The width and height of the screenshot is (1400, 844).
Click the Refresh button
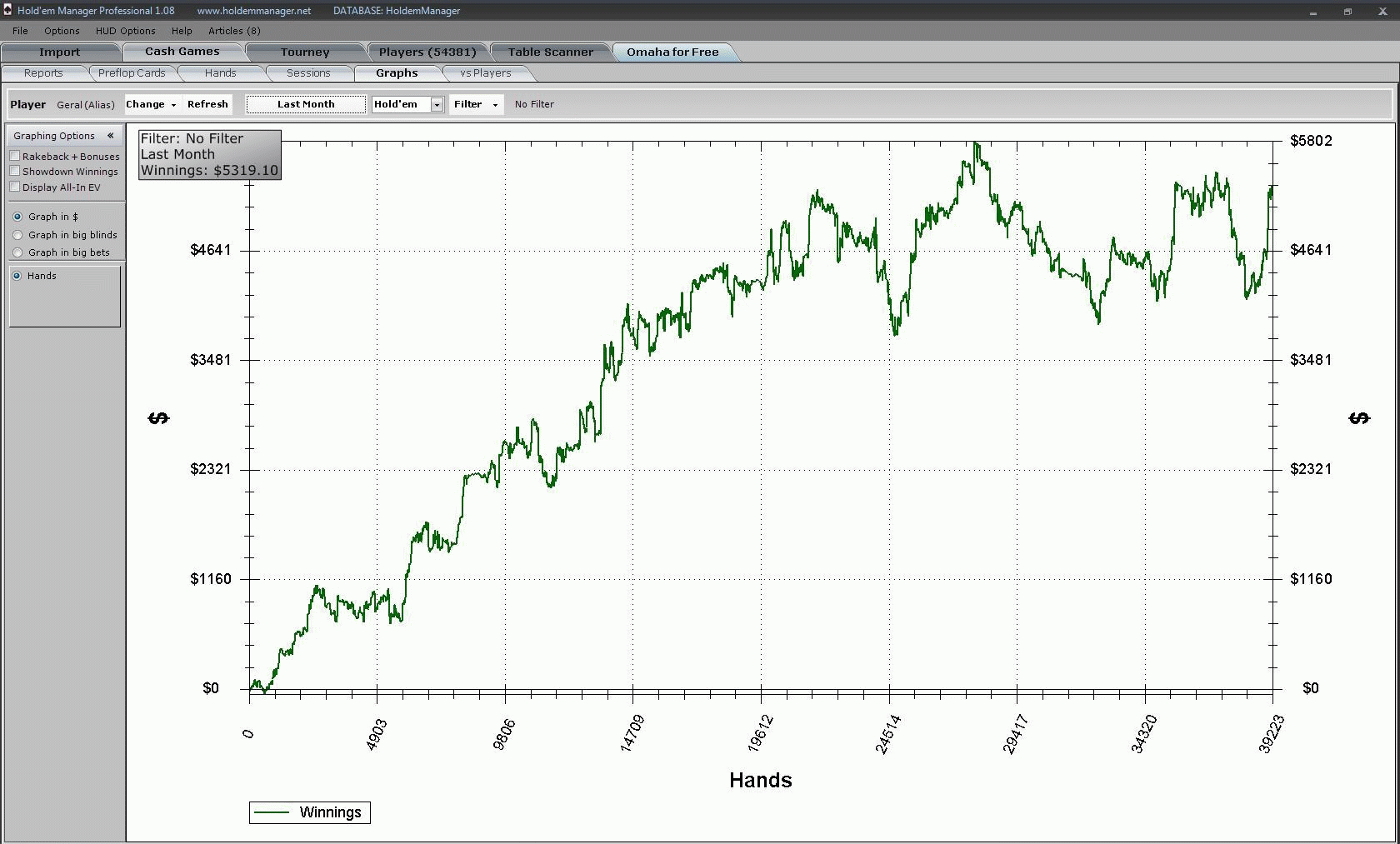(x=207, y=104)
